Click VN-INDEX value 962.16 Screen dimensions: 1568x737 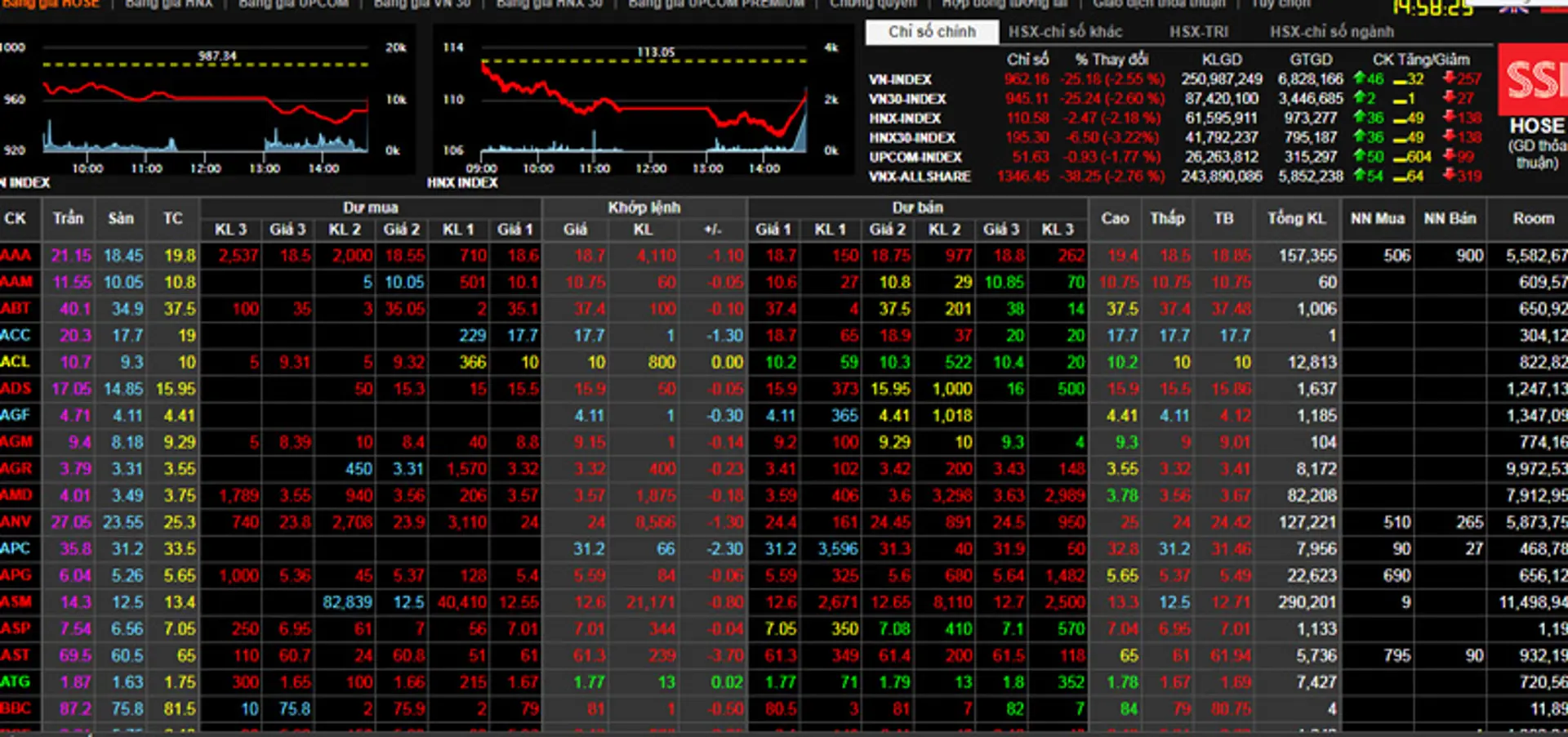pos(1027,79)
